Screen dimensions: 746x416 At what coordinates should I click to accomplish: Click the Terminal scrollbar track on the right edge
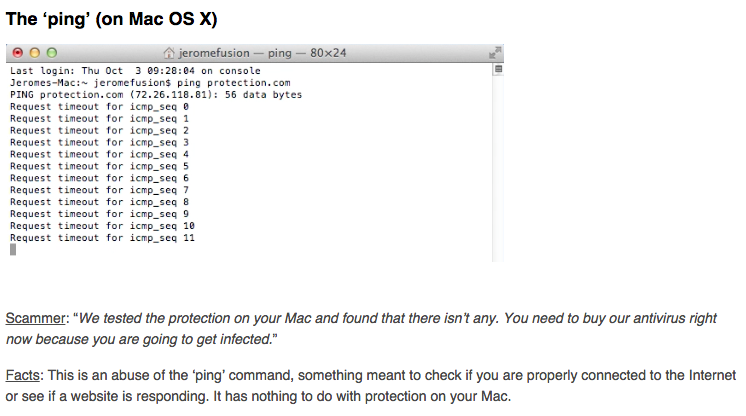click(498, 160)
